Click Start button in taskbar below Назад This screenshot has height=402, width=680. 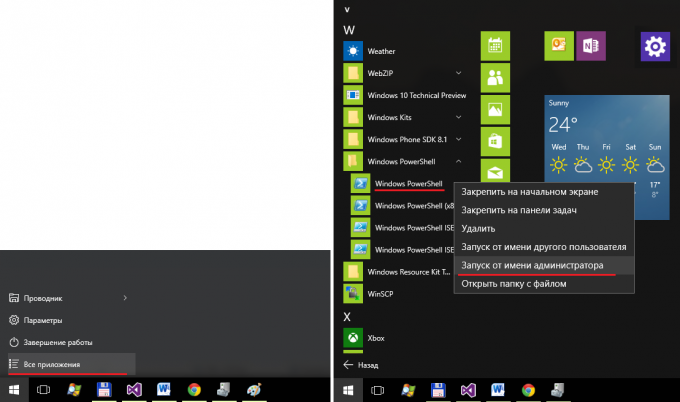348,390
